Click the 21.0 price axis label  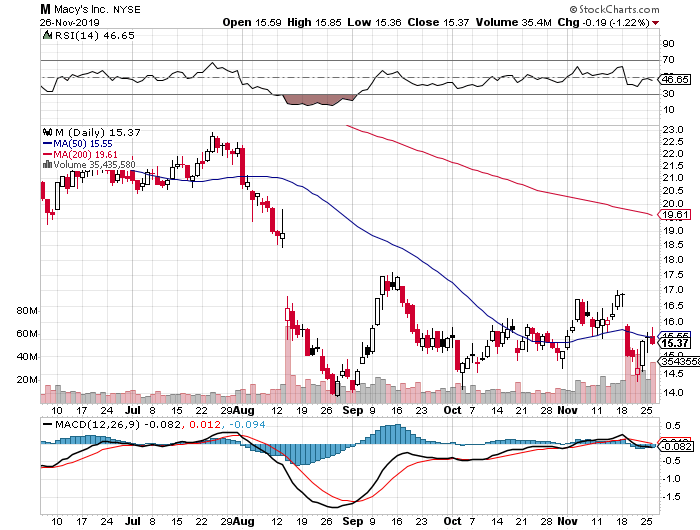pos(673,178)
